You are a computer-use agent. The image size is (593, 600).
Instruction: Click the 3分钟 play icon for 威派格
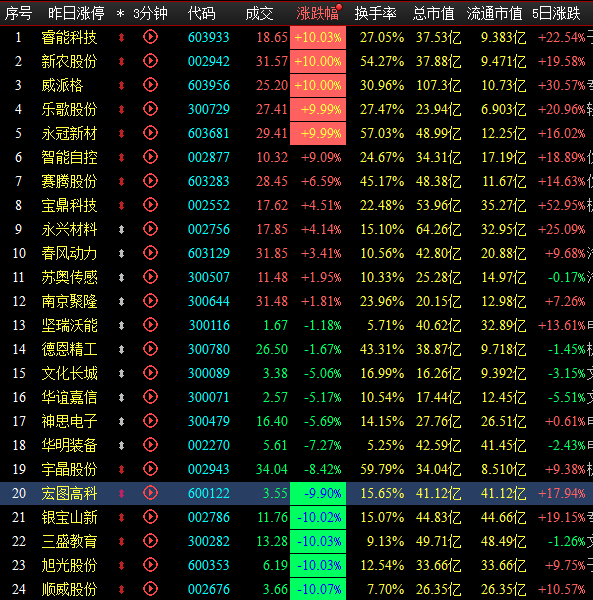150,85
